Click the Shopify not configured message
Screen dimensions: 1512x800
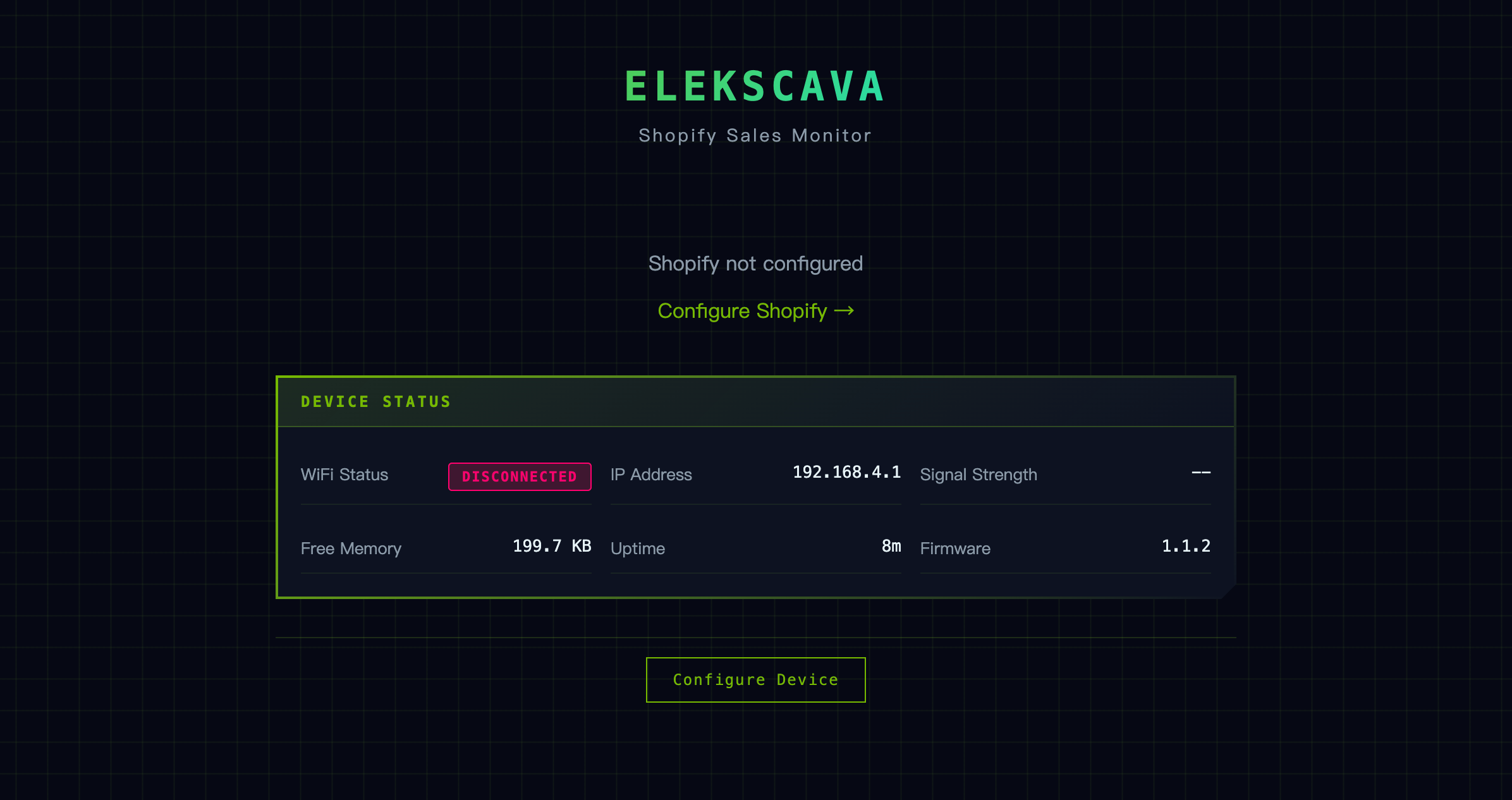pyautogui.click(x=755, y=263)
